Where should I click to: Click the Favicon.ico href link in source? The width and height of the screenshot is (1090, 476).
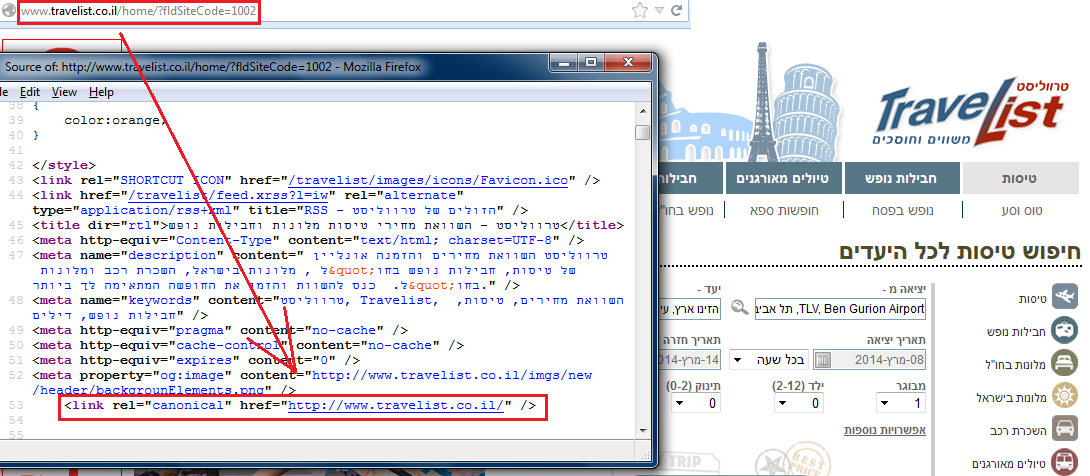(x=428, y=180)
